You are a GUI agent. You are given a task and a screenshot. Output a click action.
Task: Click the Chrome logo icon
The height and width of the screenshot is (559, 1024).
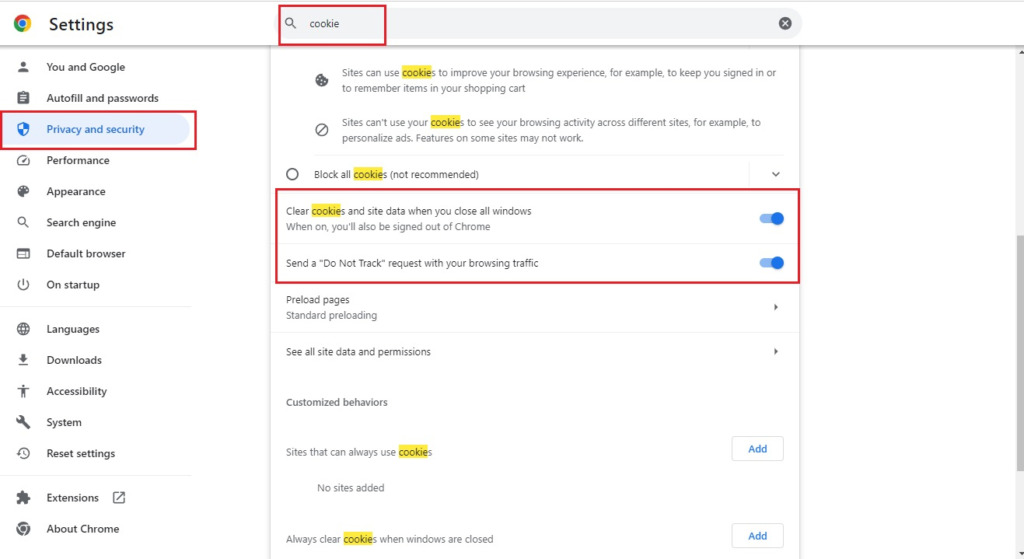coord(22,24)
